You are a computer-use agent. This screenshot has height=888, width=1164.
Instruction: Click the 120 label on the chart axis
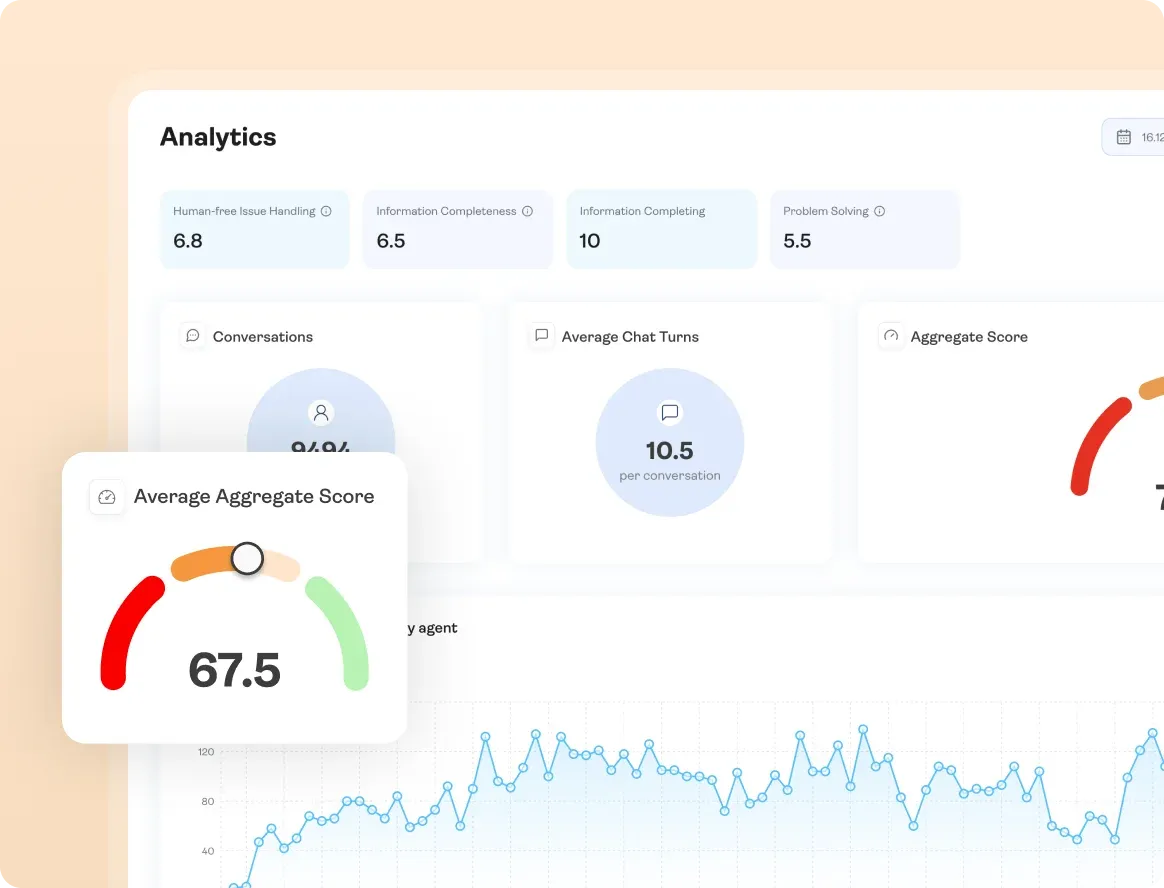[x=206, y=751]
